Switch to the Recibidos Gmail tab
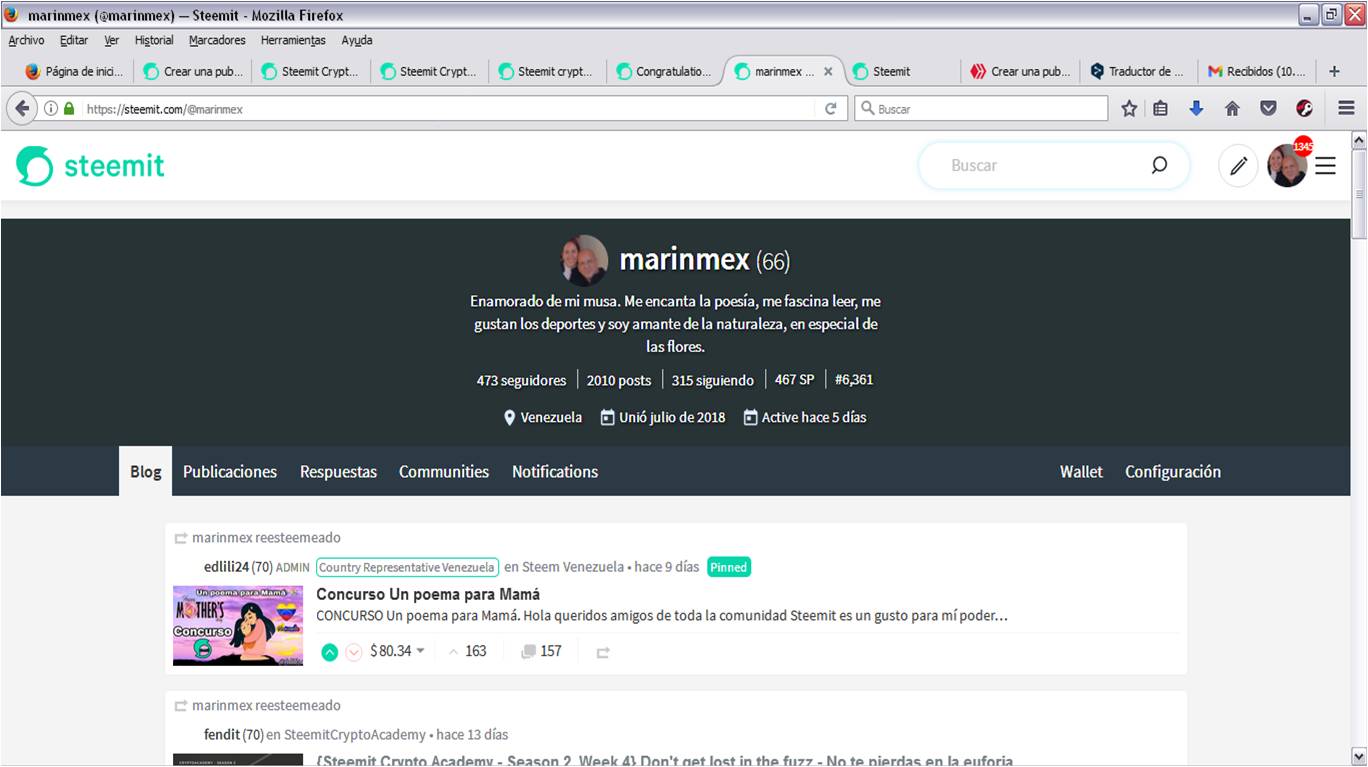 (x=1256, y=71)
